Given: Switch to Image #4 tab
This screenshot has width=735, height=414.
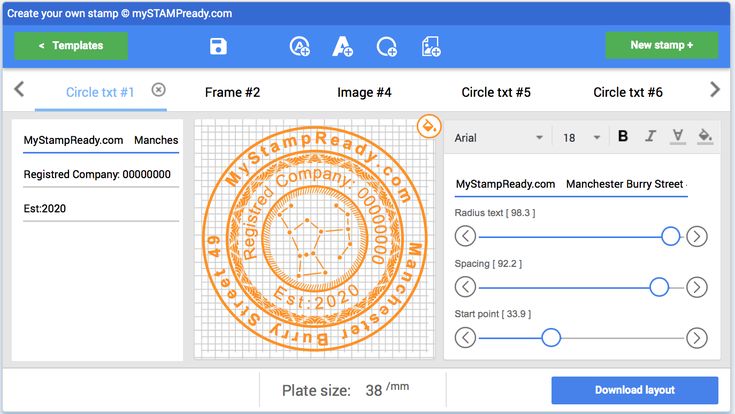Looking at the screenshot, I should [364, 92].
